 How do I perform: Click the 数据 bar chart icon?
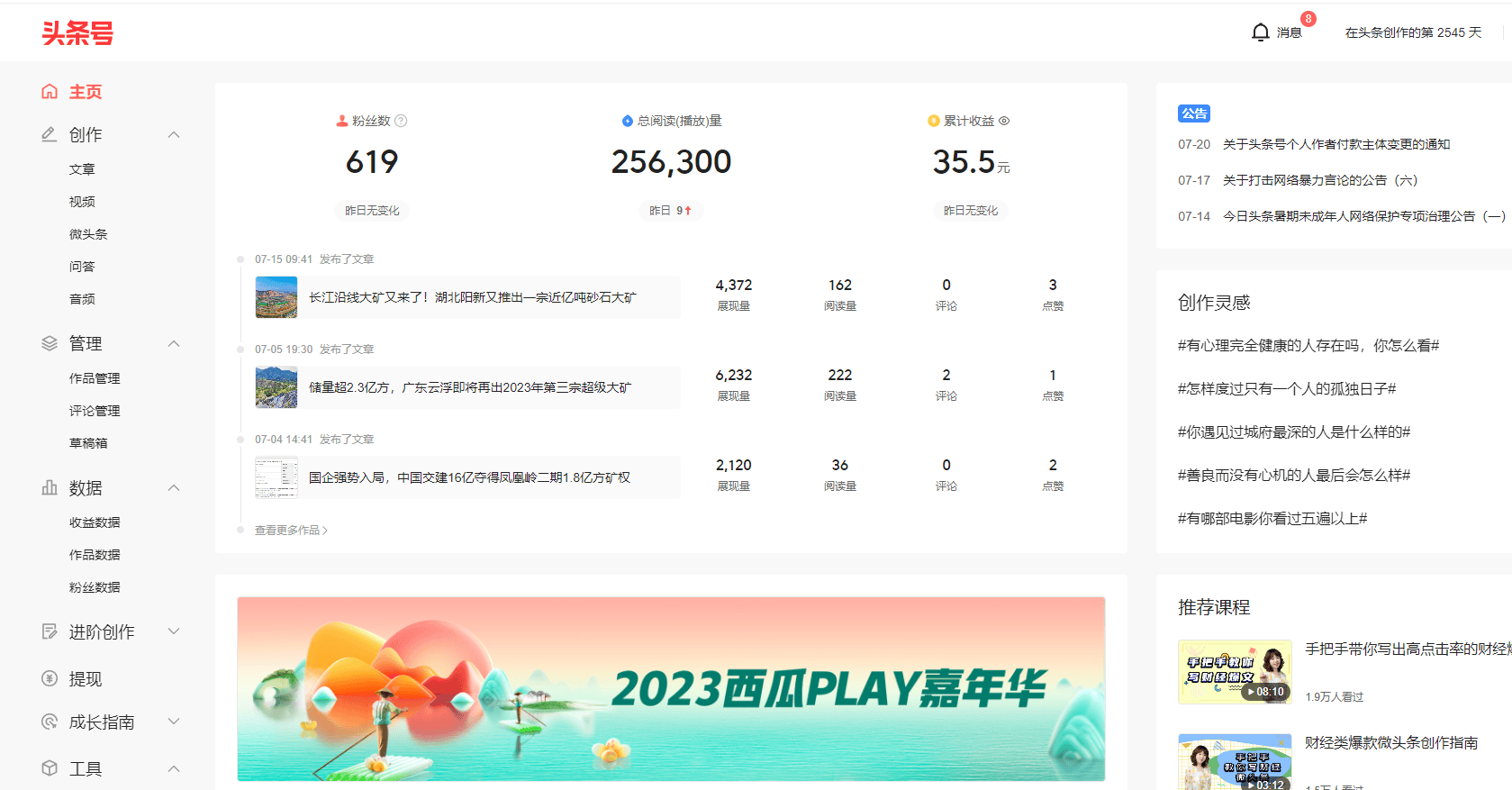pyautogui.click(x=50, y=487)
